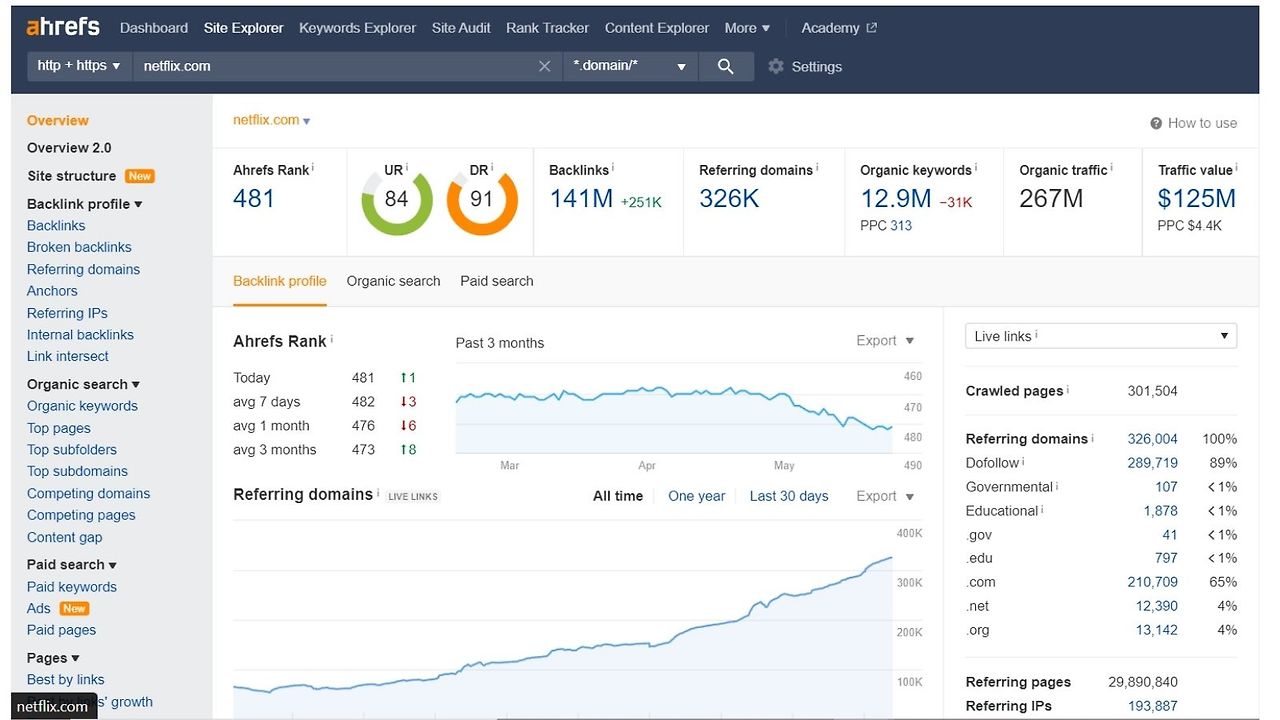Go to Site Explorer
The image size is (1280, 720).
tap(244, 28)
